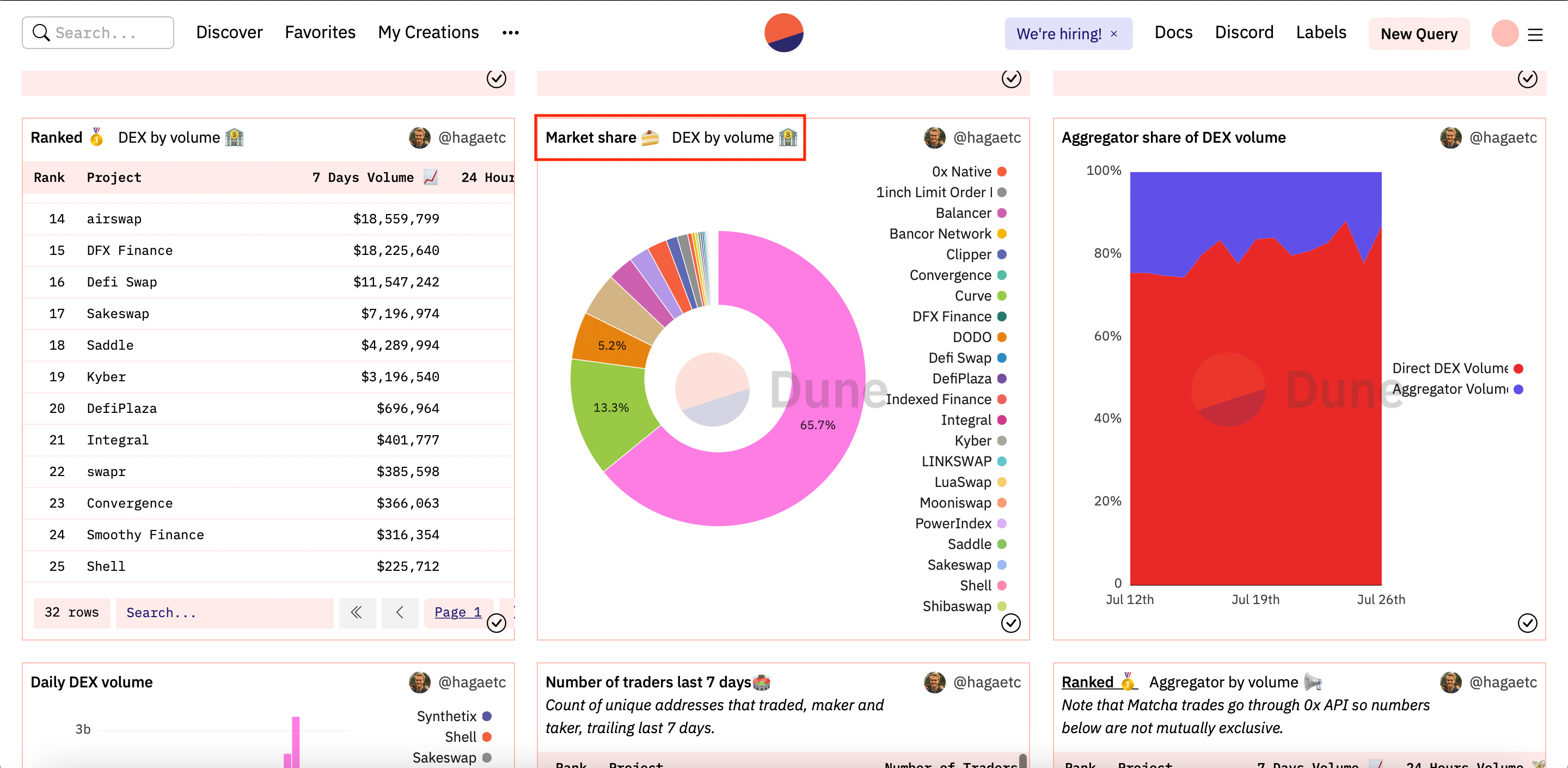Click checkmark icon on Aggregator share panel
The width and height of the screenshot is (1568, 768).
tap(1527, 623)
